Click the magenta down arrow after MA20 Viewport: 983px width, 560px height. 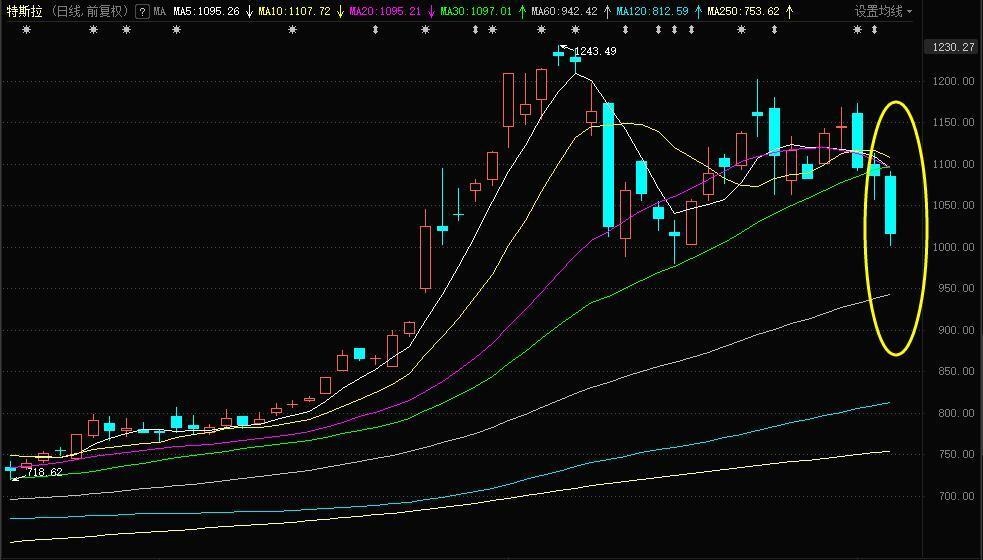point(431,12)
